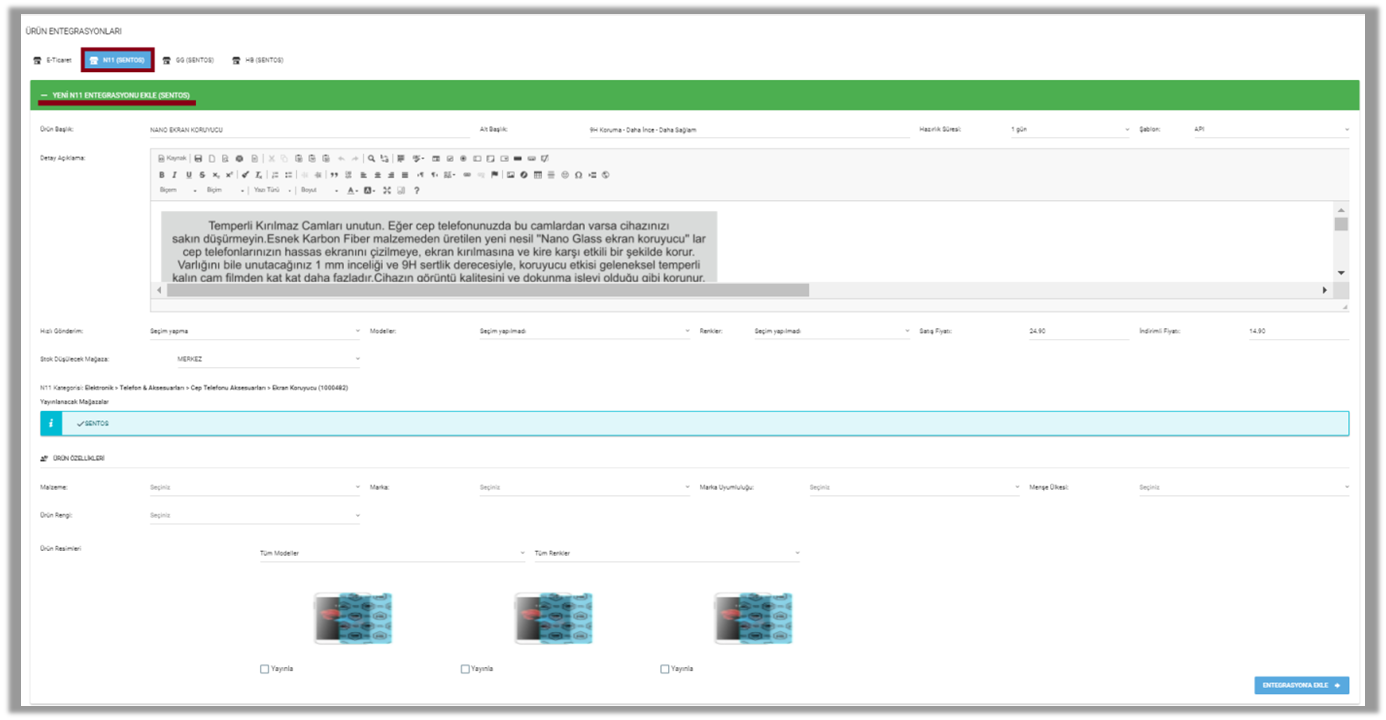Click the Entegrasyona Ekle button
Image resolution: width=1386 pixels, height=720 pixels.
(1301, 685)
